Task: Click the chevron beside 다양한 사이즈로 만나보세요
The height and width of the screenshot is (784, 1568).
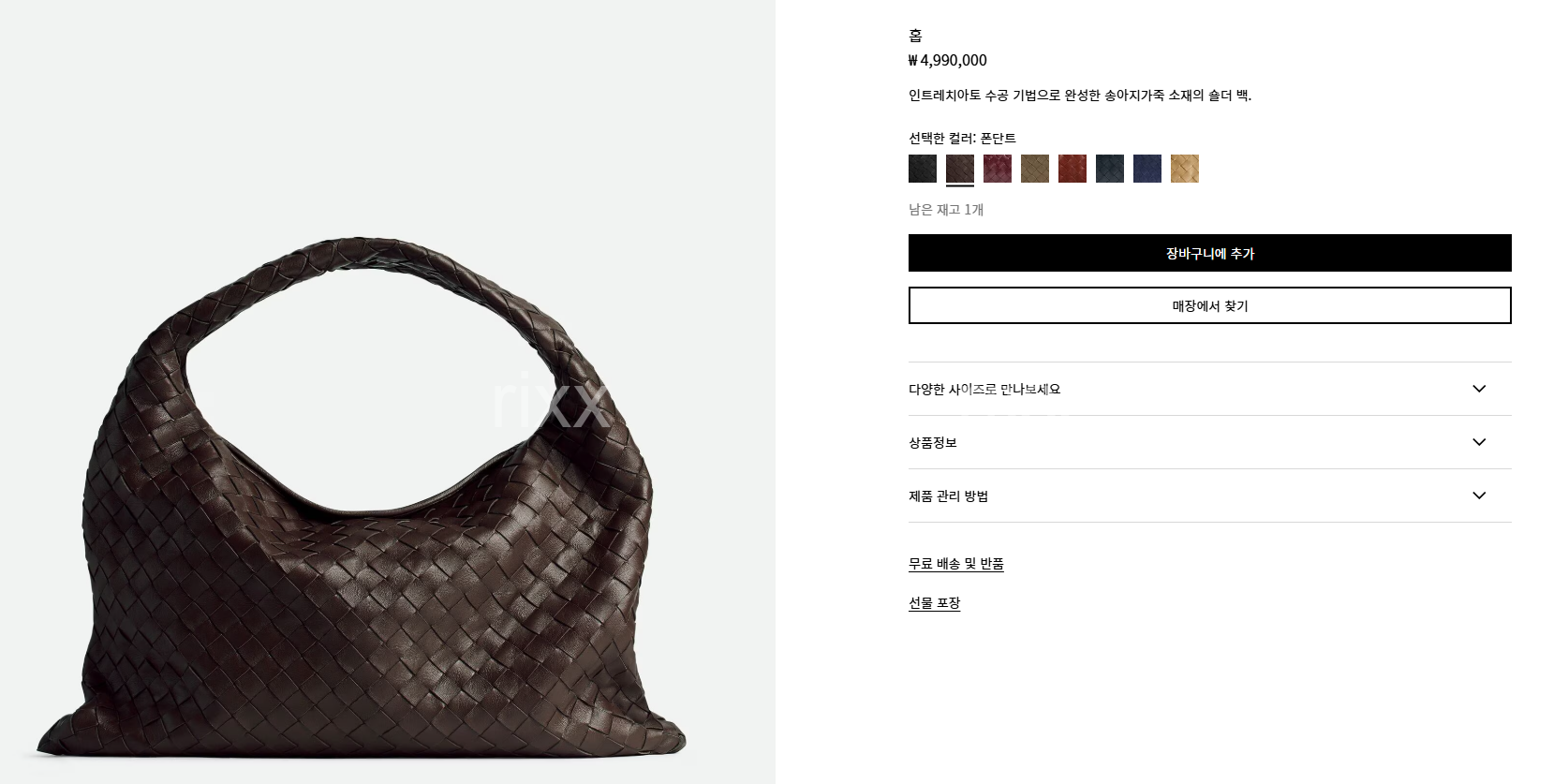Action: click(x=1479, y=389)
